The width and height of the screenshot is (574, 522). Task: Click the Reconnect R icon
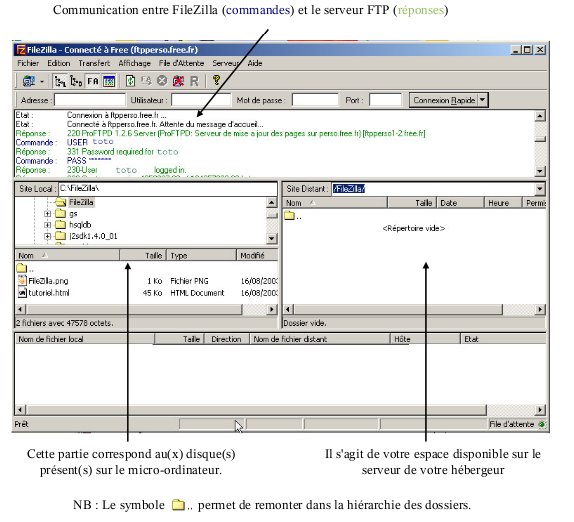194,81
